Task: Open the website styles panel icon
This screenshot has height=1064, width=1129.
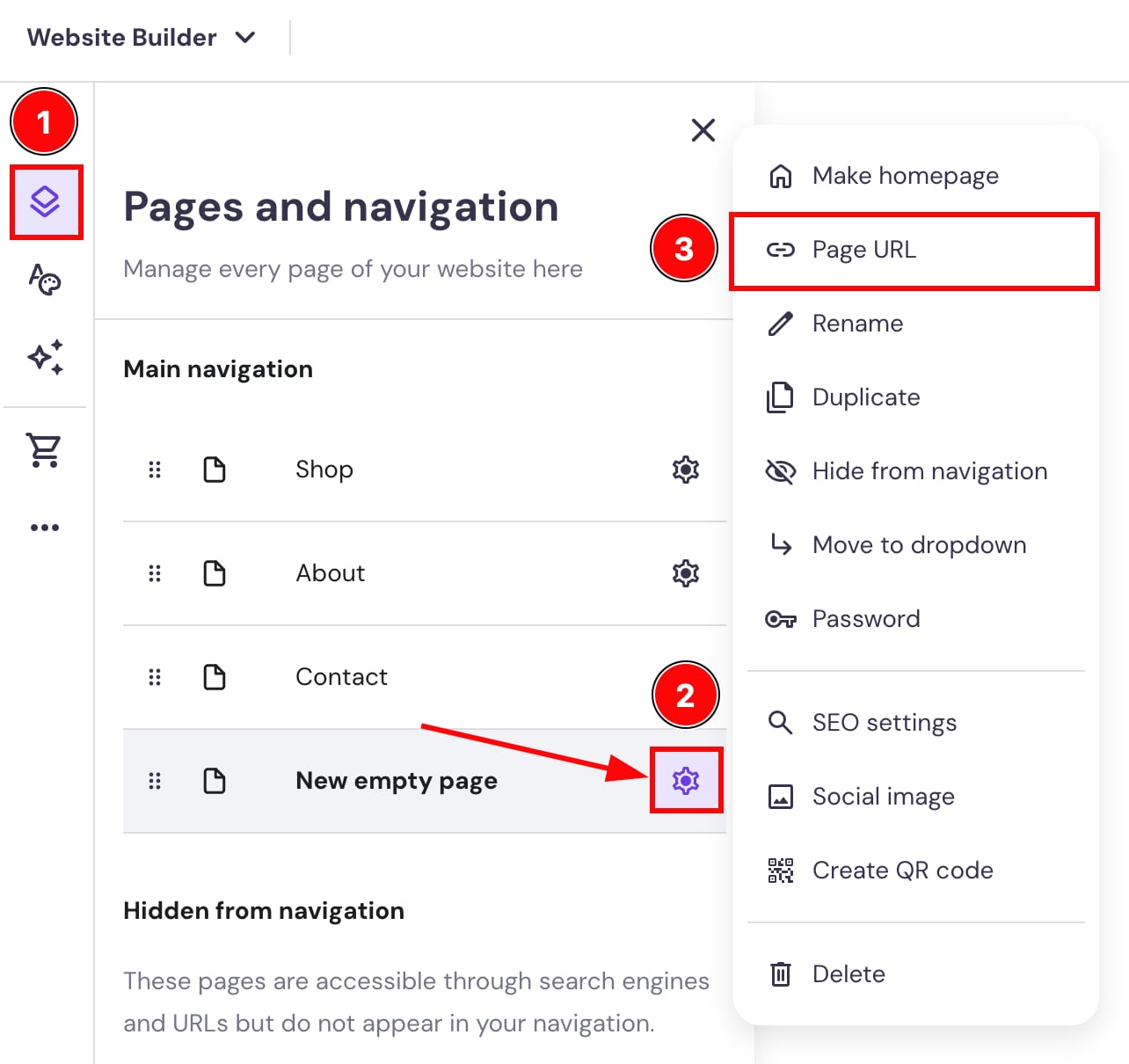Action: [44, 281]
